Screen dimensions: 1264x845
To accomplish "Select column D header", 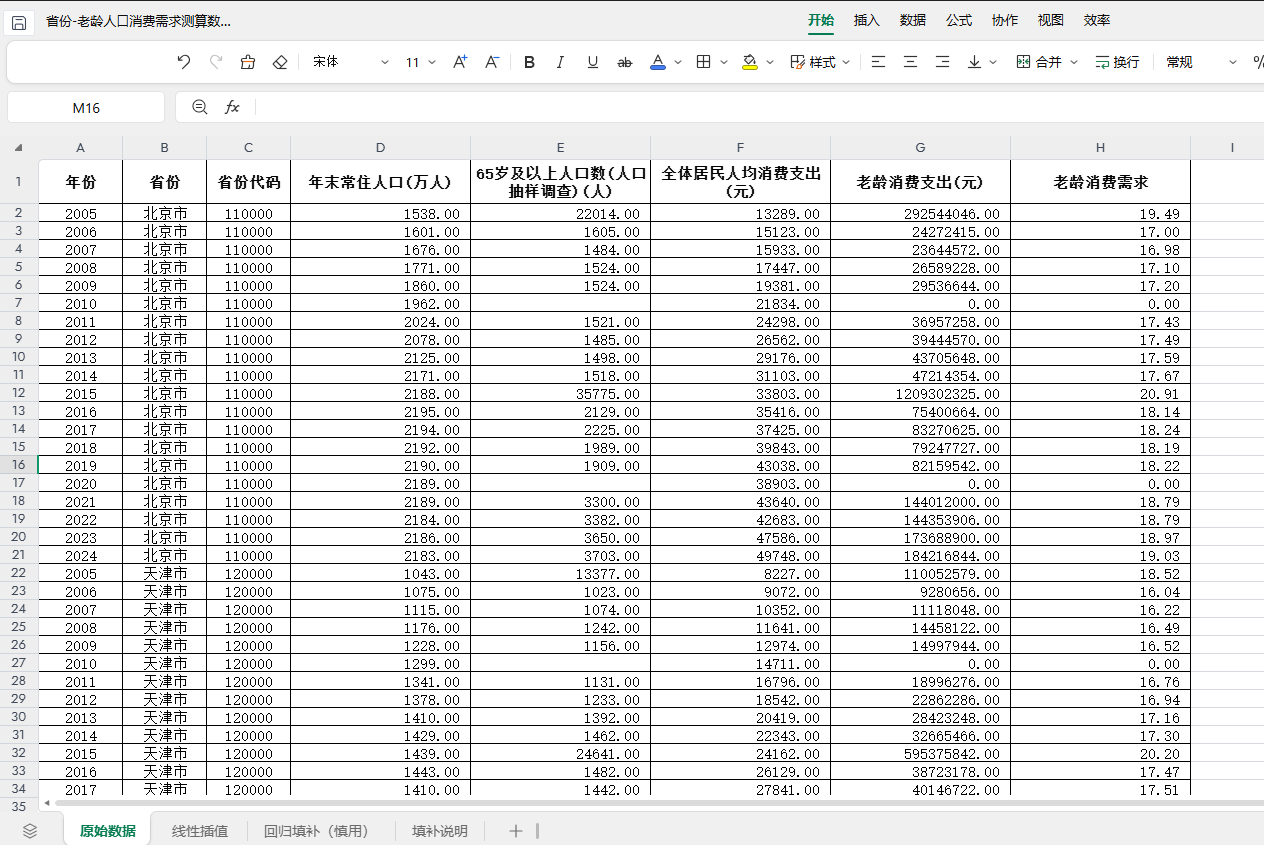I will click(380, 148).
